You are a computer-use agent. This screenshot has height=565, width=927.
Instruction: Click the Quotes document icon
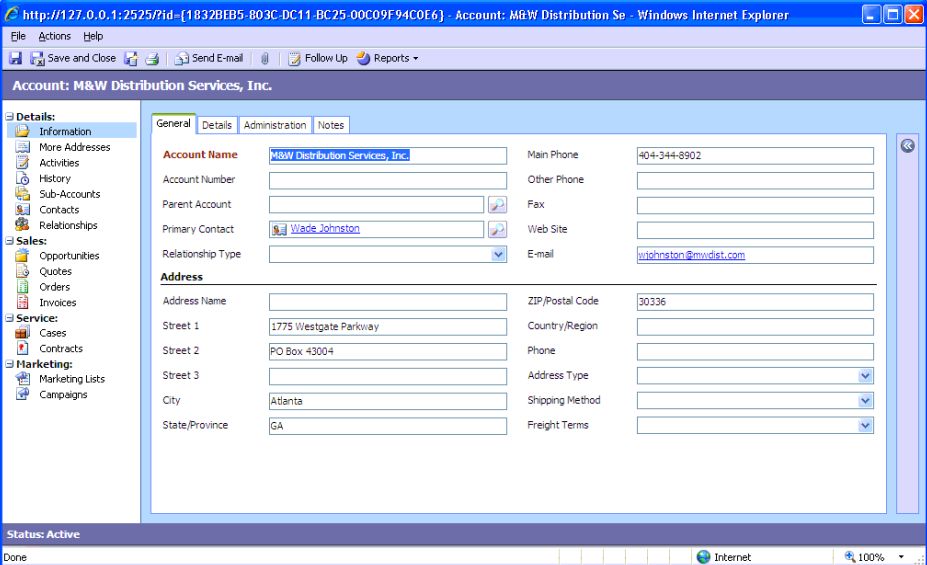click(x=22, y=271)
